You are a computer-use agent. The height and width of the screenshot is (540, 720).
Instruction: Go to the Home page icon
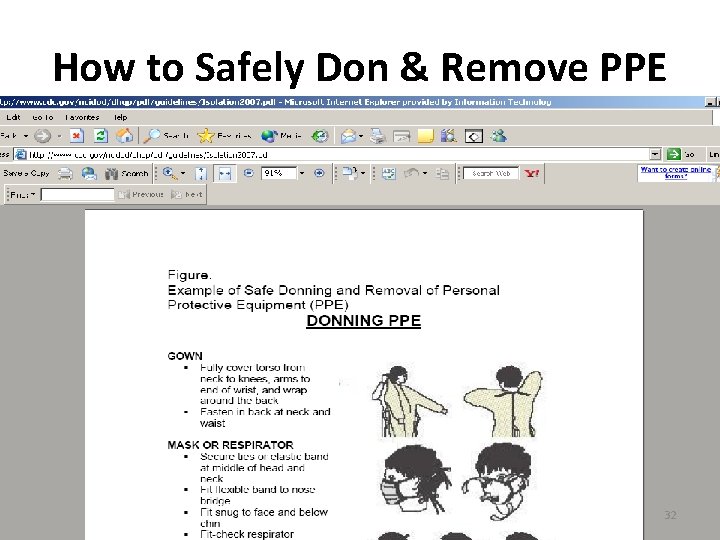(x=124, y=135)
